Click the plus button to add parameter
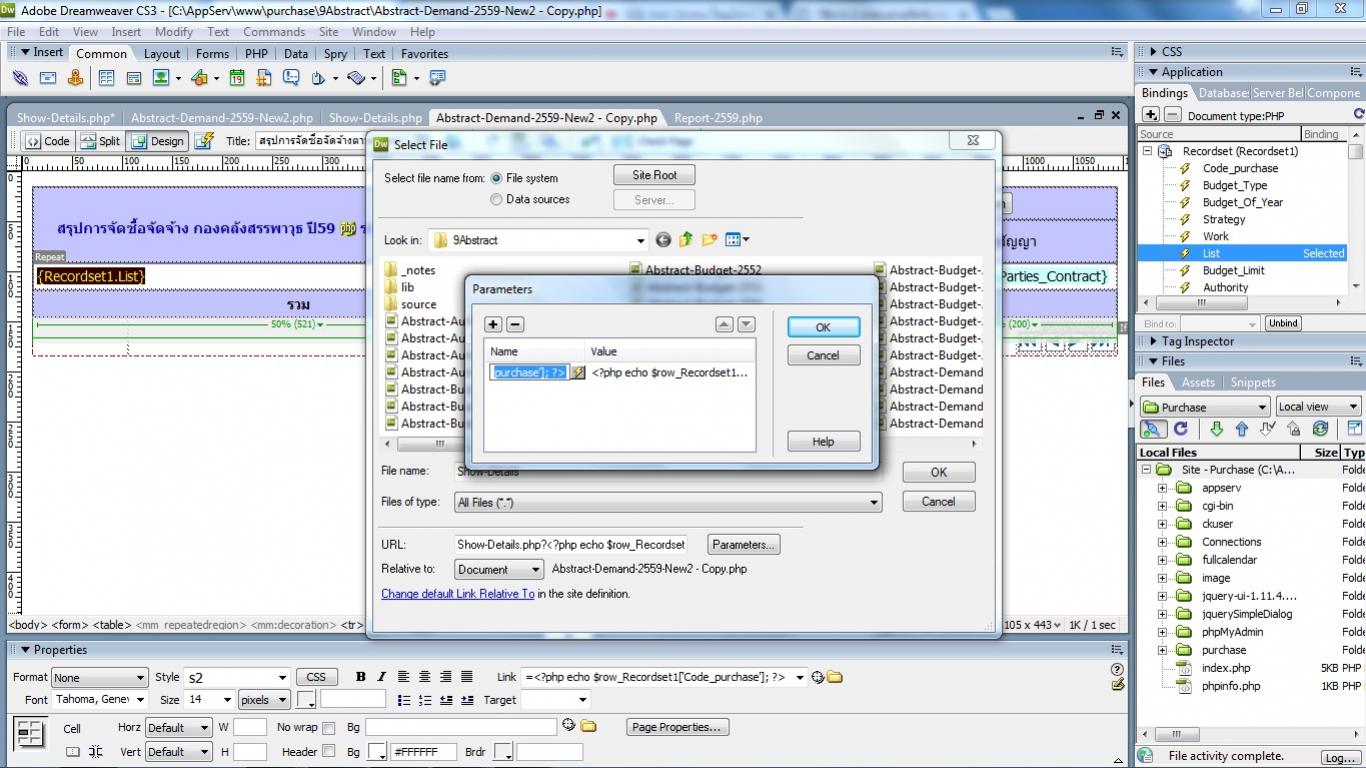Viewport: 1366px width, 768px height. click(x=493, y=324)
